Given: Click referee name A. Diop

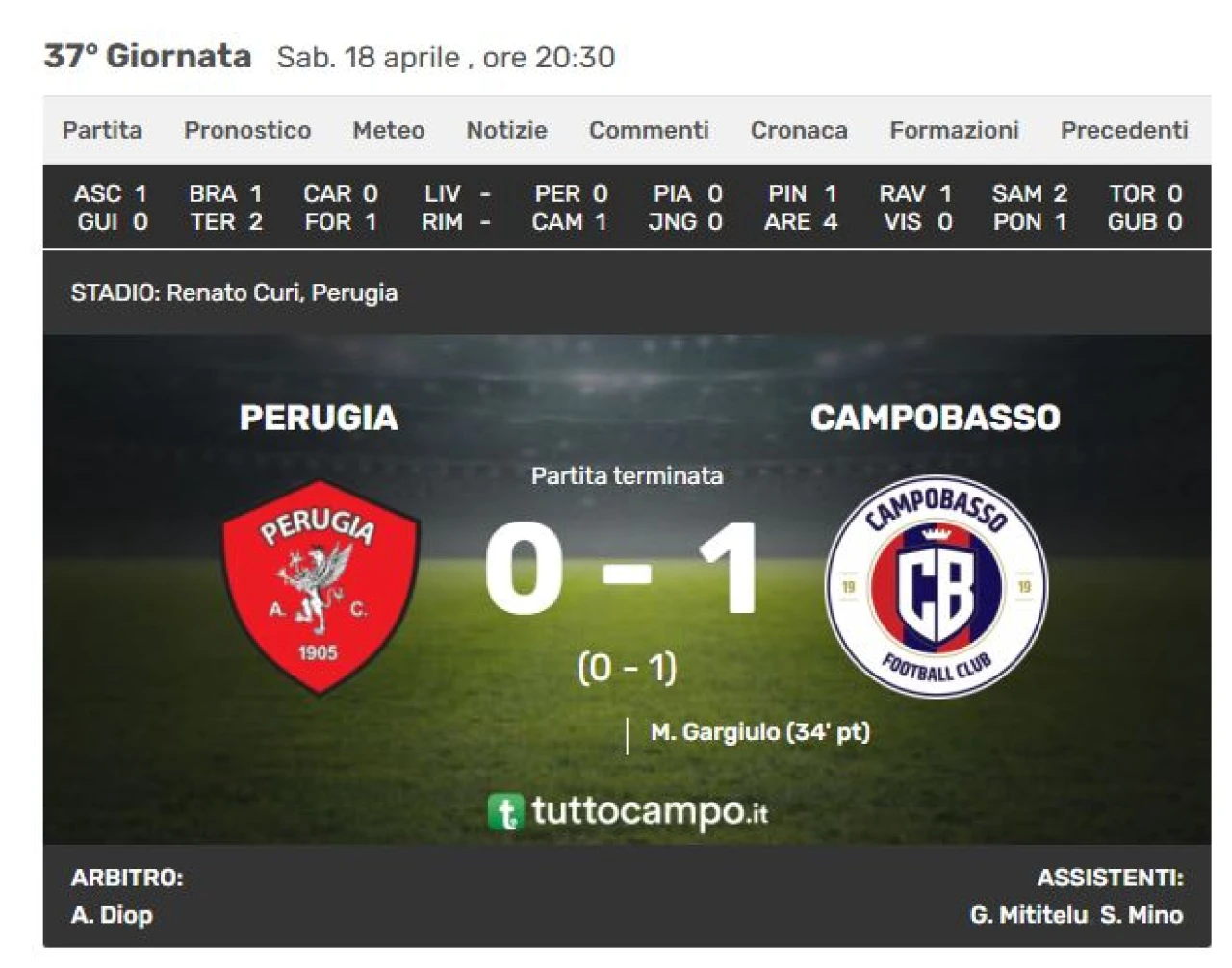Looking at the screenshot, I should click(x=112, y=915).
